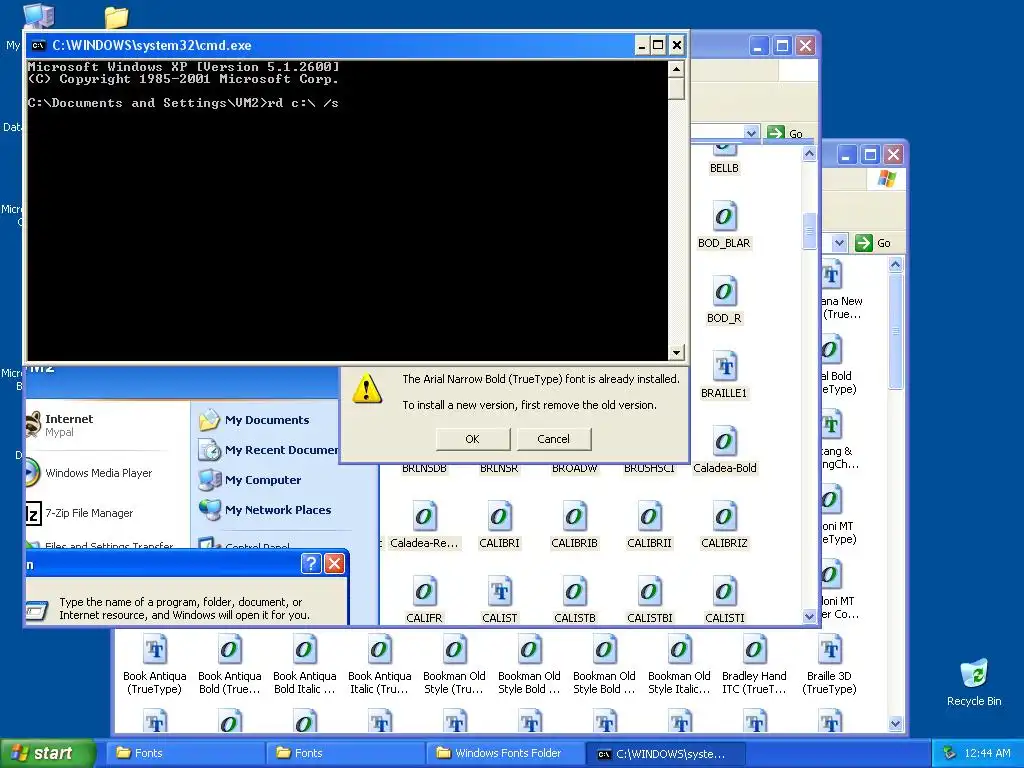Screen dimensions: 1024x768
Task: Click the help question mark button in Run dialog
Action: click(x=312, y=564)
